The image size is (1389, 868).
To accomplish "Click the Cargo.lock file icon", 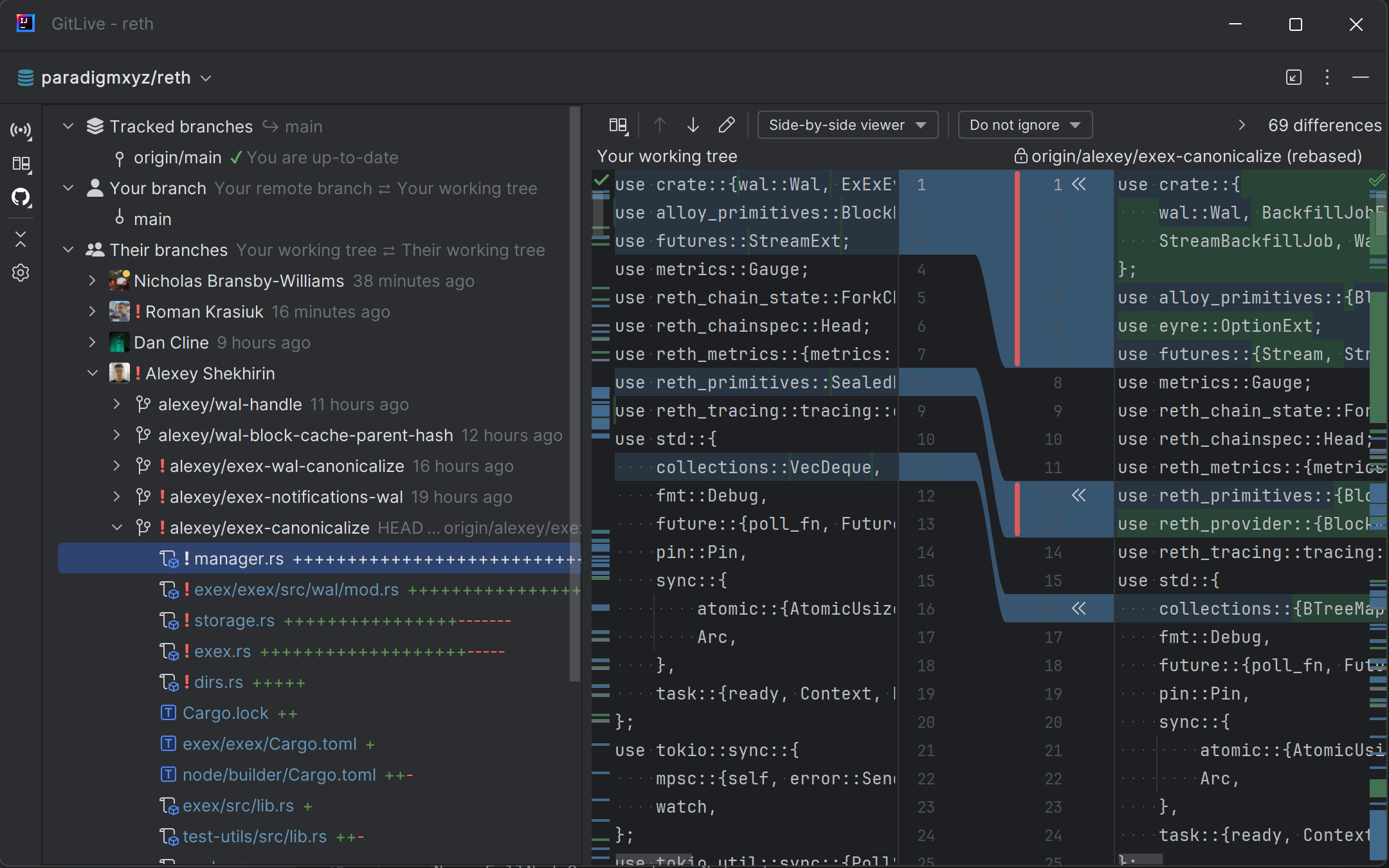I will point(168,713).
